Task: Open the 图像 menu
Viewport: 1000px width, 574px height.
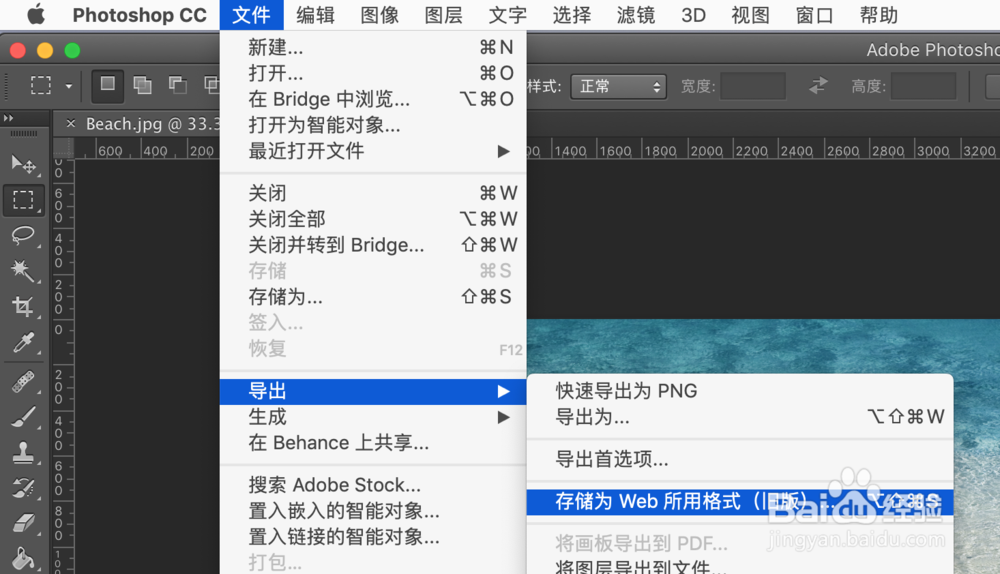Action: (x=379, y=15)
